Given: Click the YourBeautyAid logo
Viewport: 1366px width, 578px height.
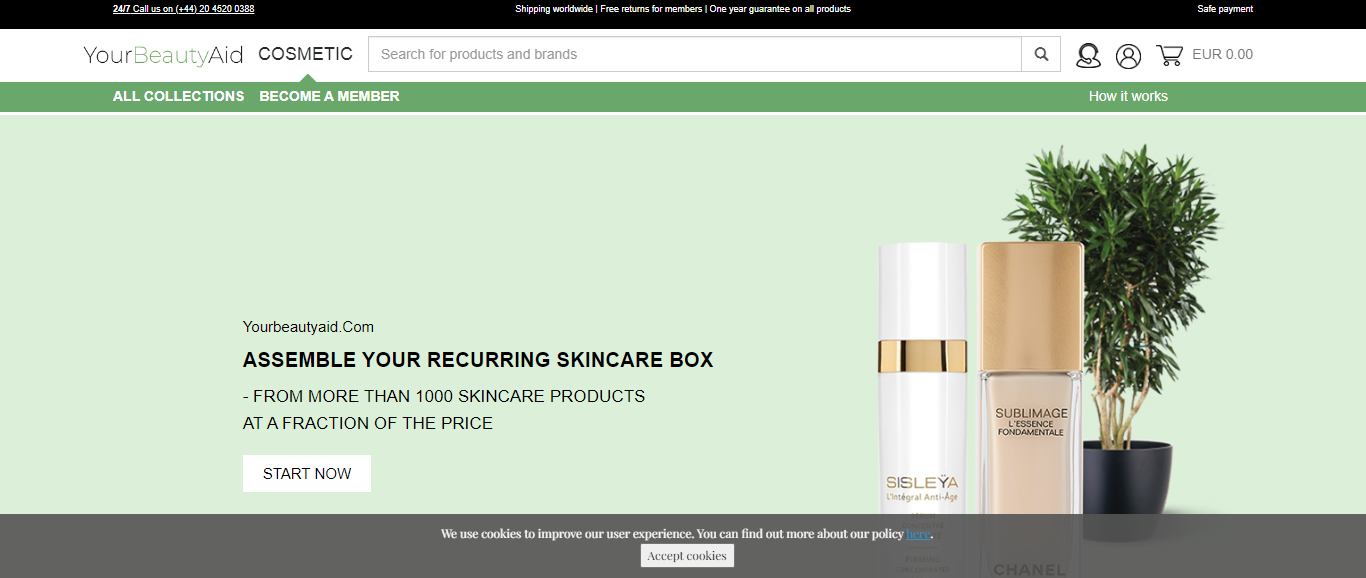Looking at the screenshot, I should (x=163, y=55).
